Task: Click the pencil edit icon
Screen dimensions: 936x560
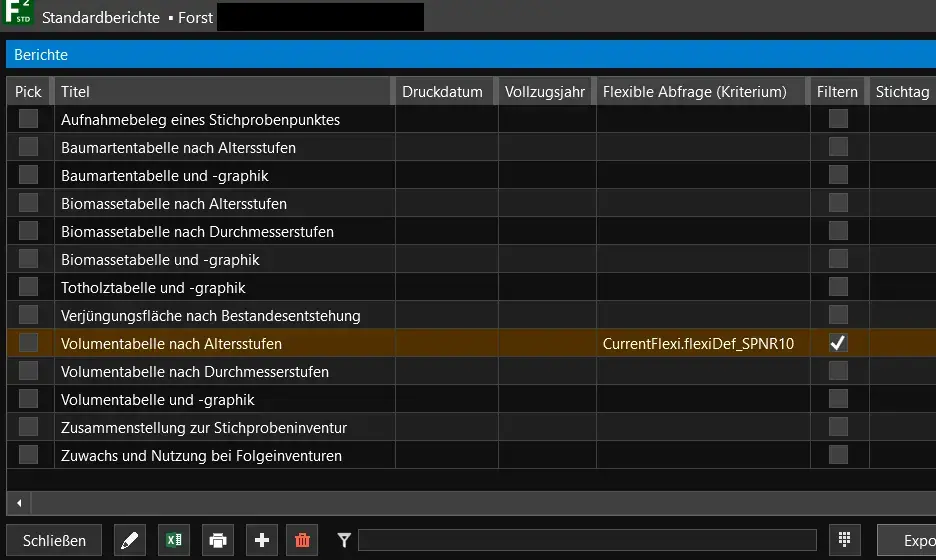Action: tap(128, 541)
